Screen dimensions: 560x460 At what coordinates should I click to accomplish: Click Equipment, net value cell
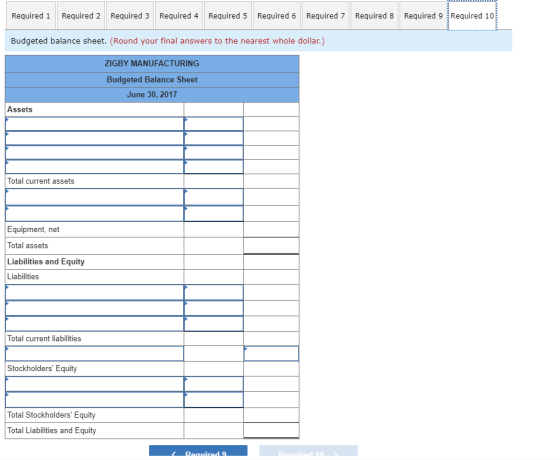271,230
